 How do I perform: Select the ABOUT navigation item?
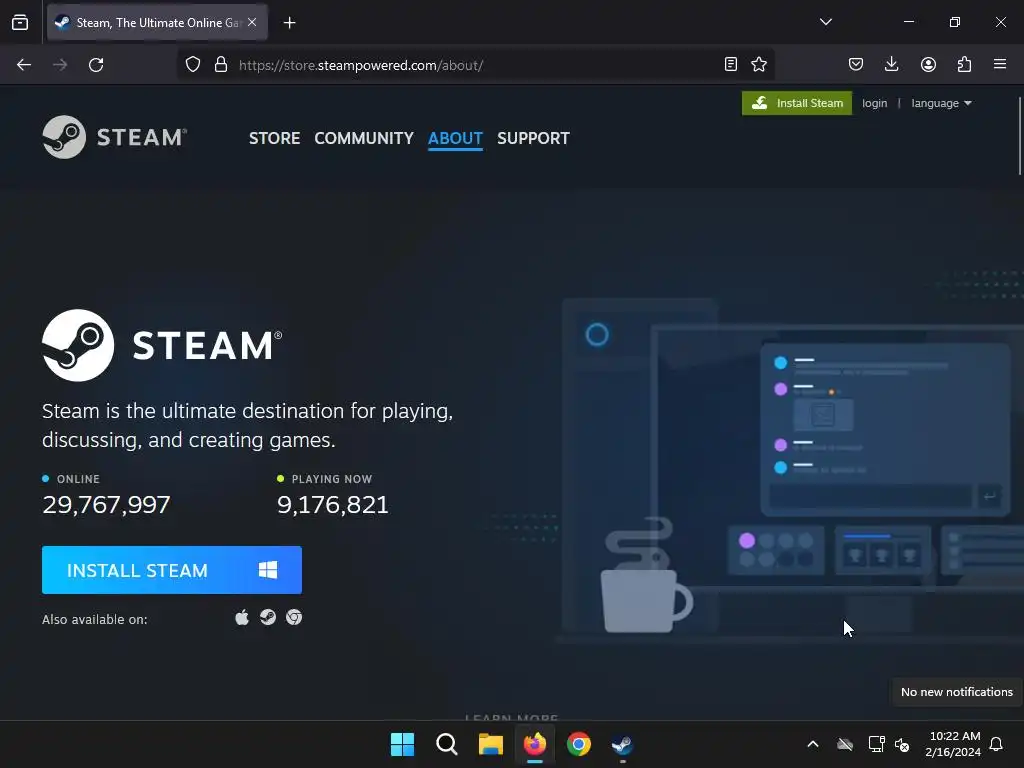455,138
